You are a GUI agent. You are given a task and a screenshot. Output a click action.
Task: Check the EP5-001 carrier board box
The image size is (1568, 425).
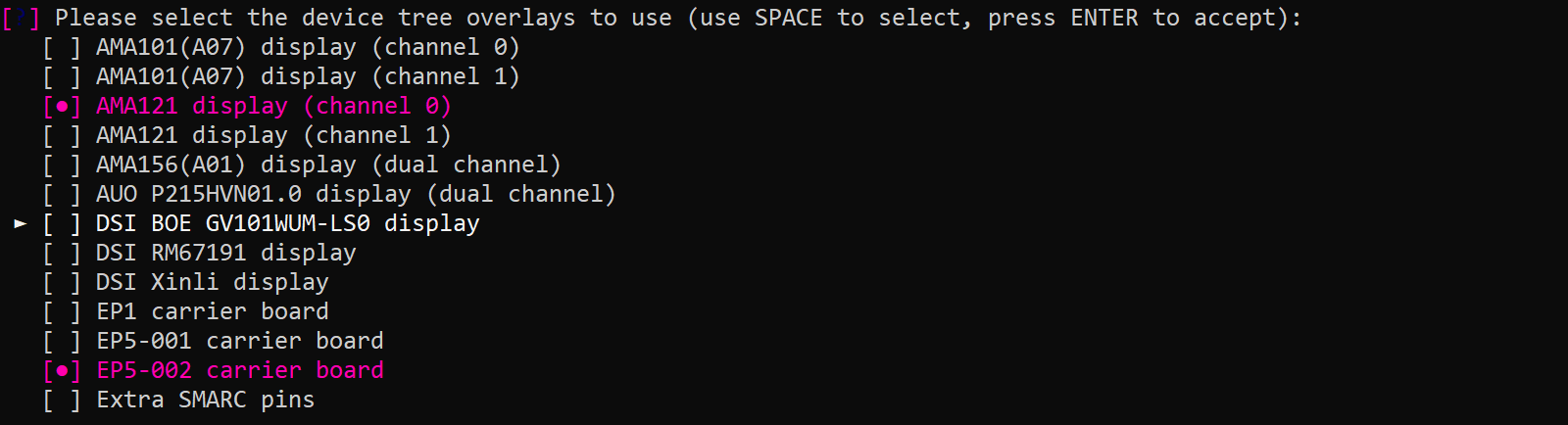click(x=61, y=341)
